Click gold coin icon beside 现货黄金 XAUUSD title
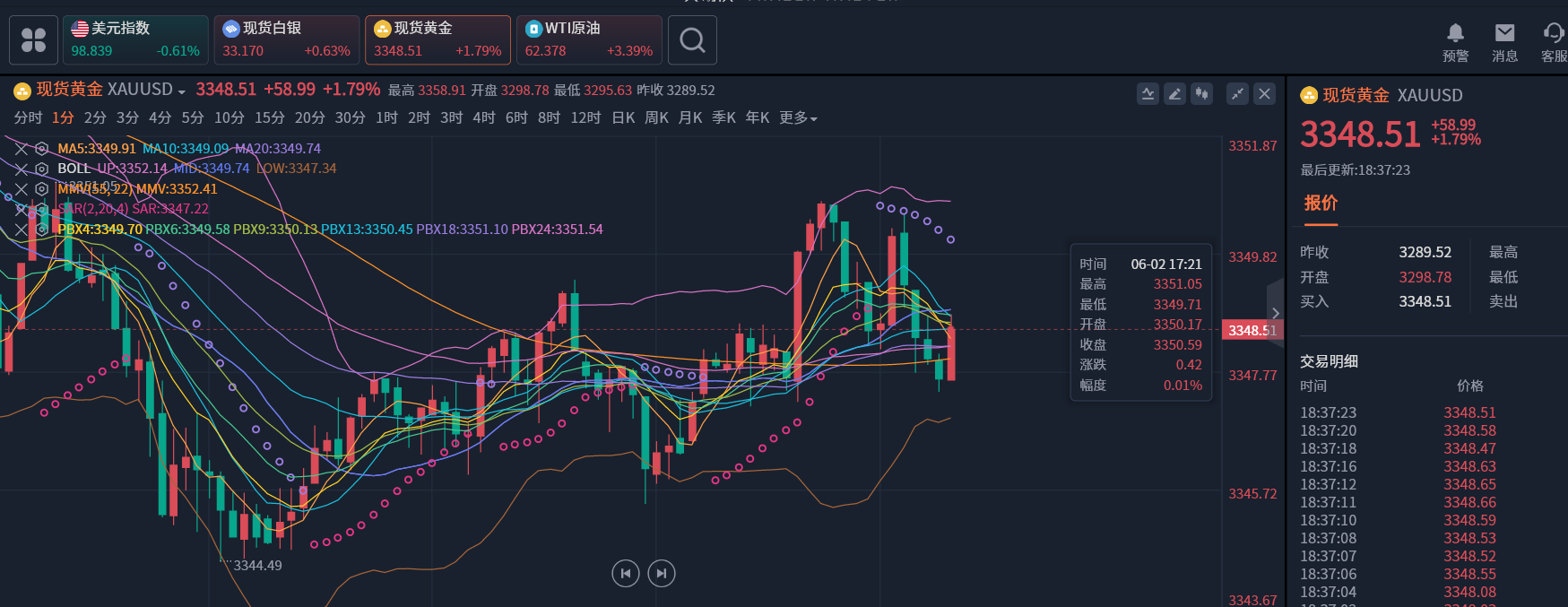Image resolution: width=1568 pixels, height=607 pixels. [x=22, y=91]
